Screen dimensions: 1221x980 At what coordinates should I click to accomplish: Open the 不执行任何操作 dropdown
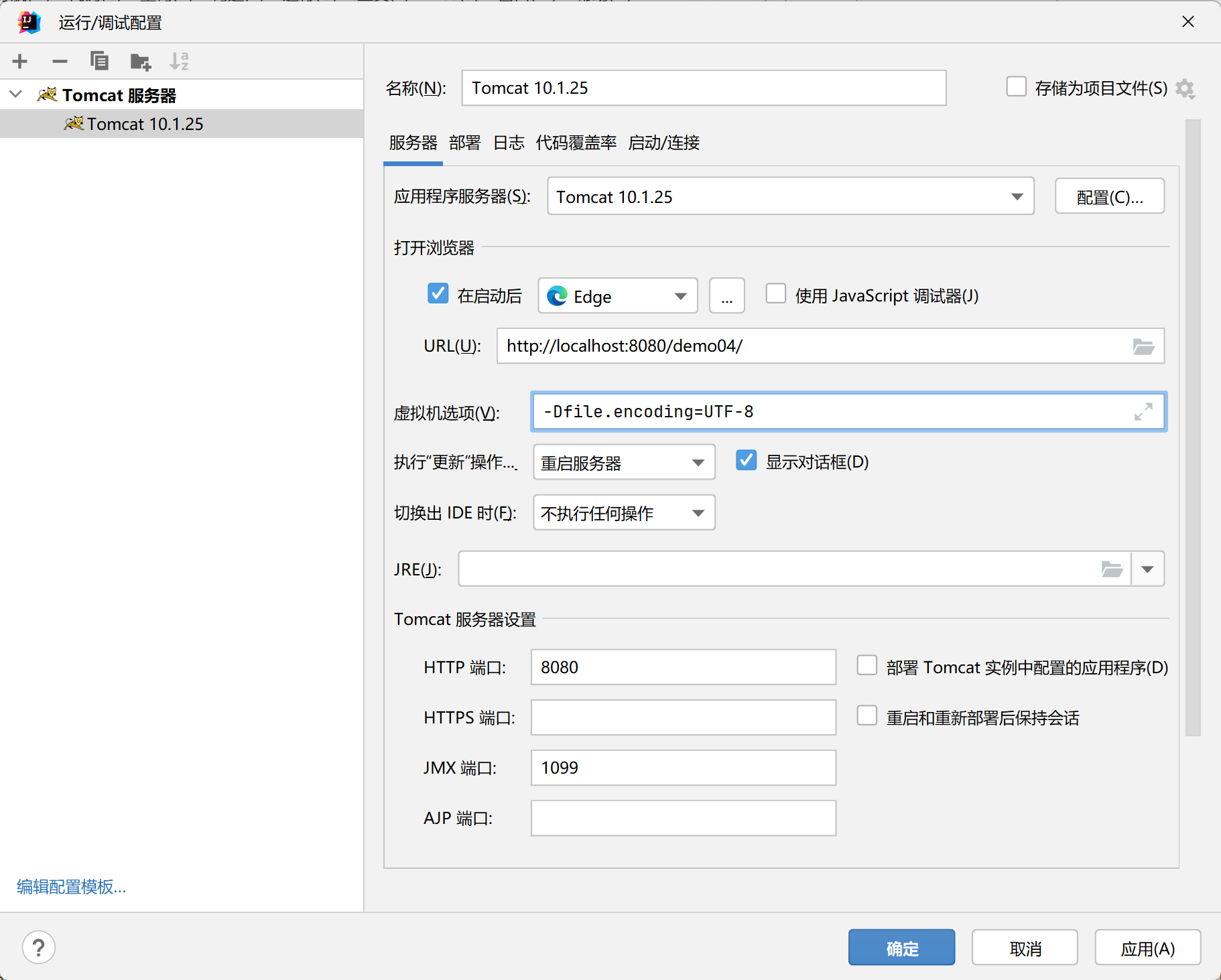click(624, 512)
